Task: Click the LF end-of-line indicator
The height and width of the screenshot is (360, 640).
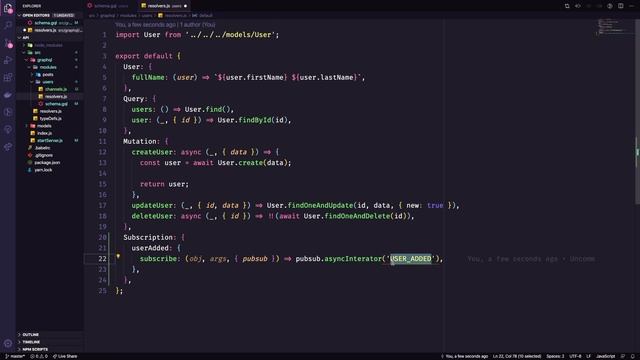Action: tap(589, 356)
